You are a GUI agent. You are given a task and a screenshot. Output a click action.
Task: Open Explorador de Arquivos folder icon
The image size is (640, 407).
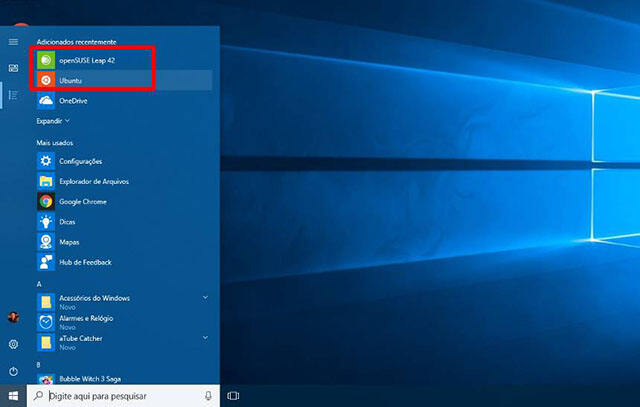tap(46, 181)
